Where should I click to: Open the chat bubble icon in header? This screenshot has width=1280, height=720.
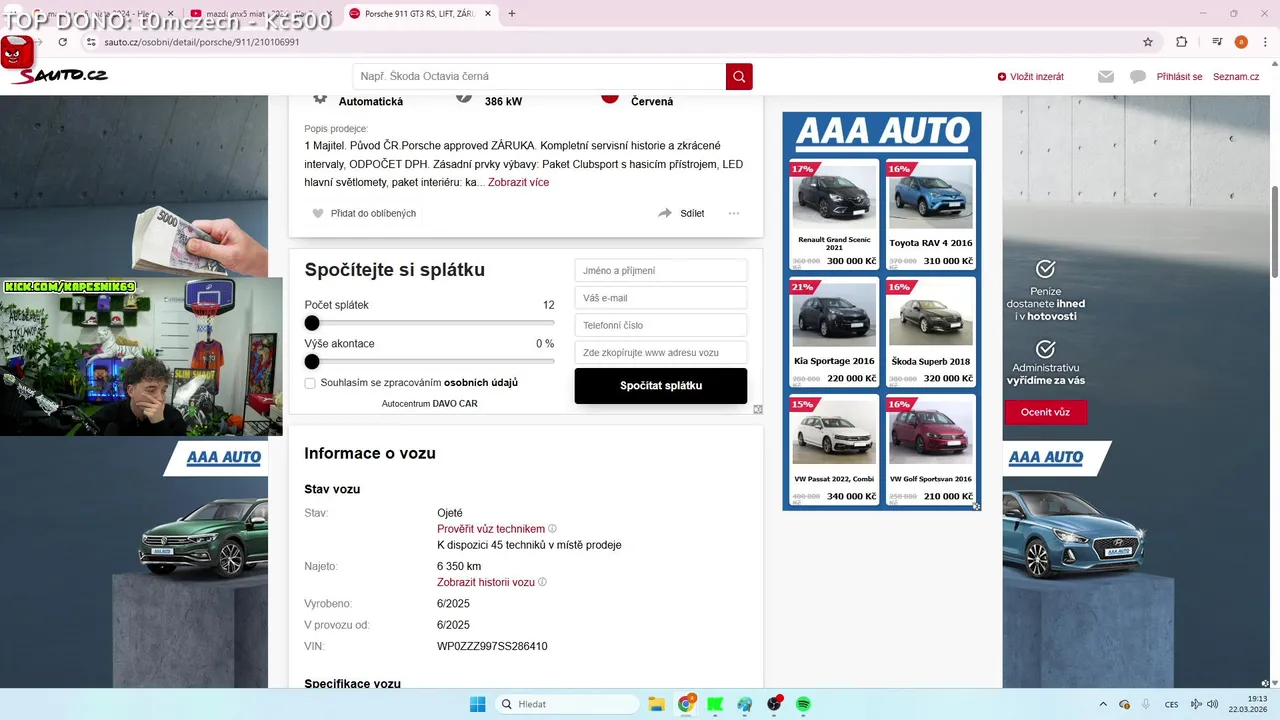click(x=1137, y=76)
